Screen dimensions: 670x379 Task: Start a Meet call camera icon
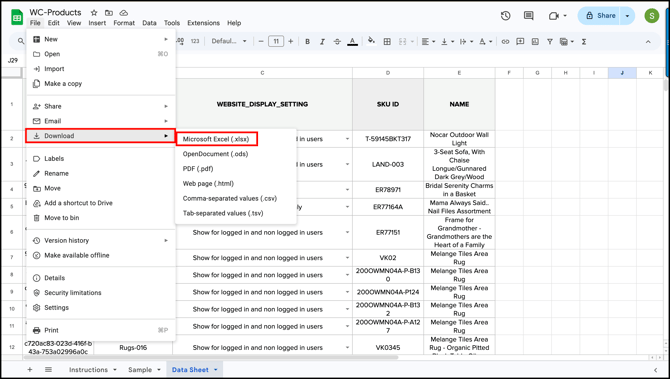coord(554,16)
